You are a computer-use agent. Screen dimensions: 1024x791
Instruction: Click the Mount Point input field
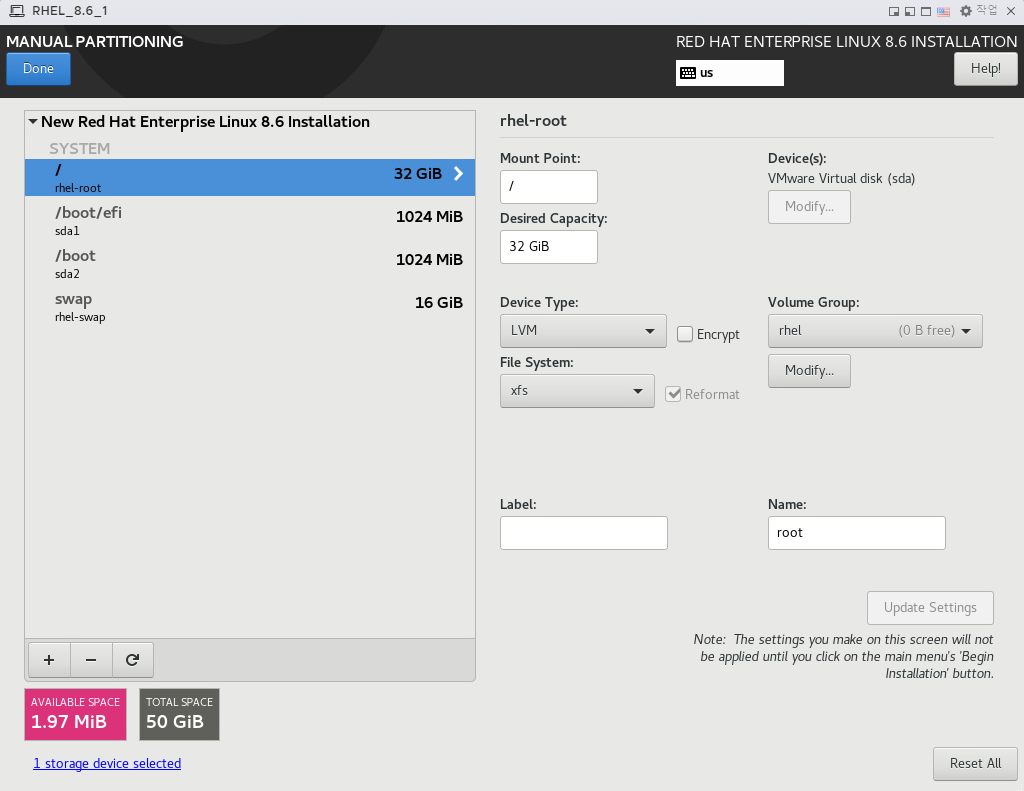pos(549,186)
